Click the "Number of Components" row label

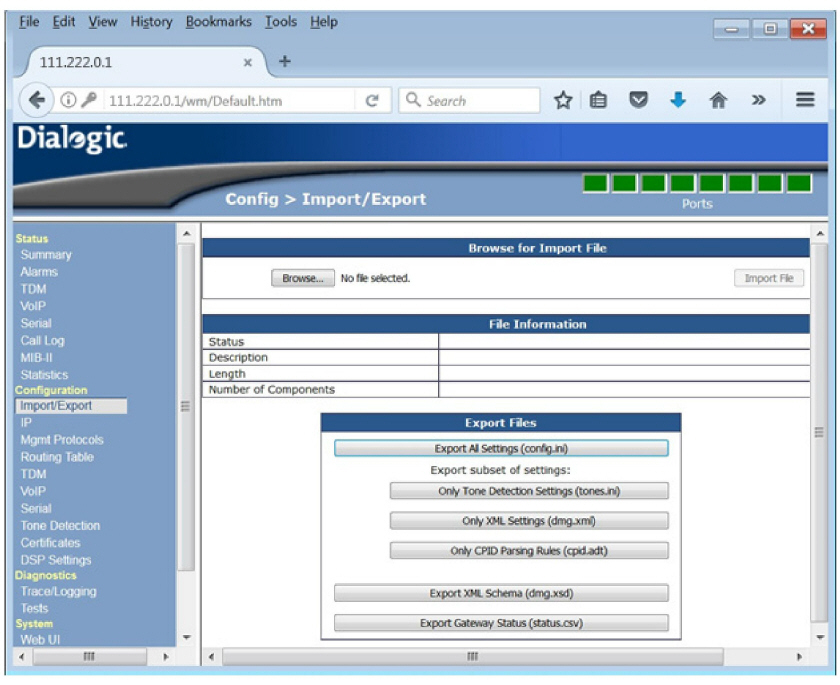pyautogui.click(x=272, y=390)
